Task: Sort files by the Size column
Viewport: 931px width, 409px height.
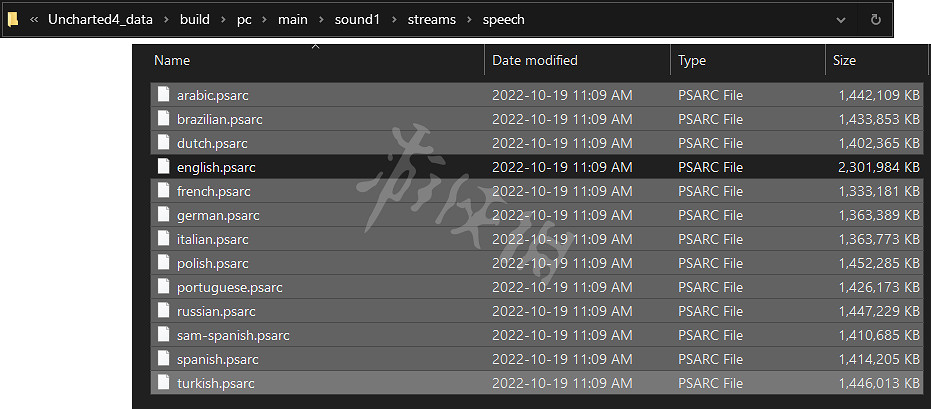Action: tap(844, 60)
